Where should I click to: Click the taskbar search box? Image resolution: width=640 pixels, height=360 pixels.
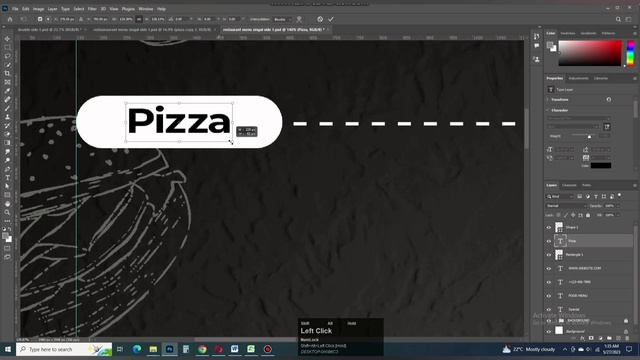(x=64, y=349)
